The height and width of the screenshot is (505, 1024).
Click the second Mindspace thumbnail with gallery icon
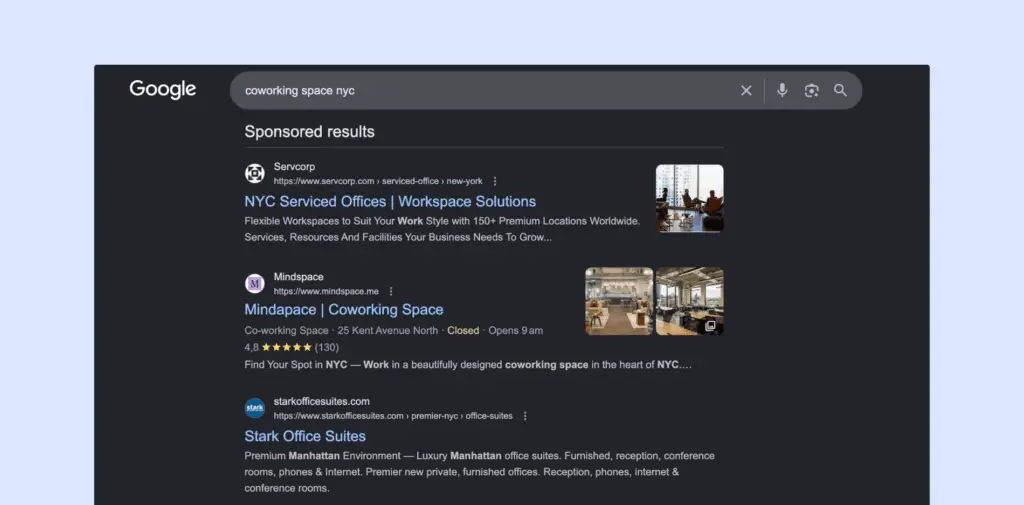(x=690, y=301)
